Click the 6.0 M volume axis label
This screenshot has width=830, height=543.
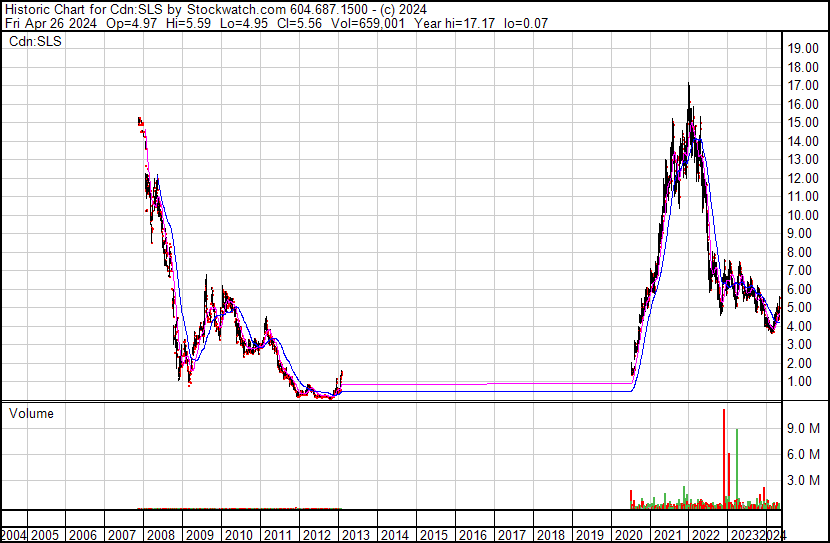803,454
